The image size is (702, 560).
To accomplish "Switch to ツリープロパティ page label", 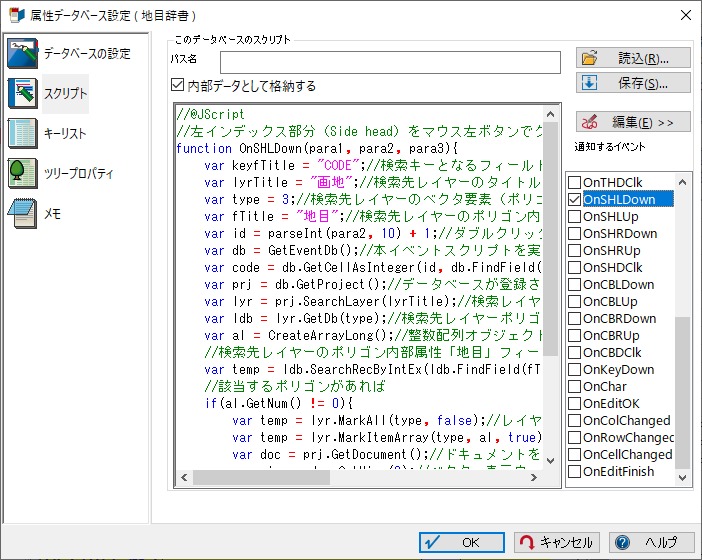I will [x=78, y=173].
